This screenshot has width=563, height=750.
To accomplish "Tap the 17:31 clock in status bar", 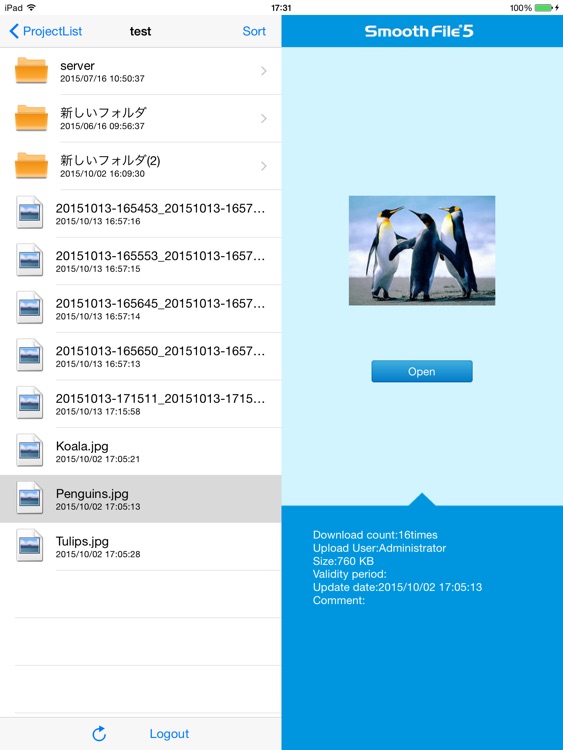I will pos(281,8).
